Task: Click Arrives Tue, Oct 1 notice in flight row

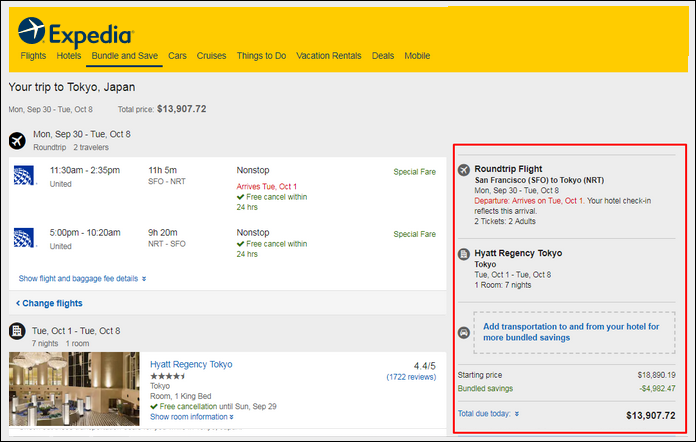Action: point(266,186)
